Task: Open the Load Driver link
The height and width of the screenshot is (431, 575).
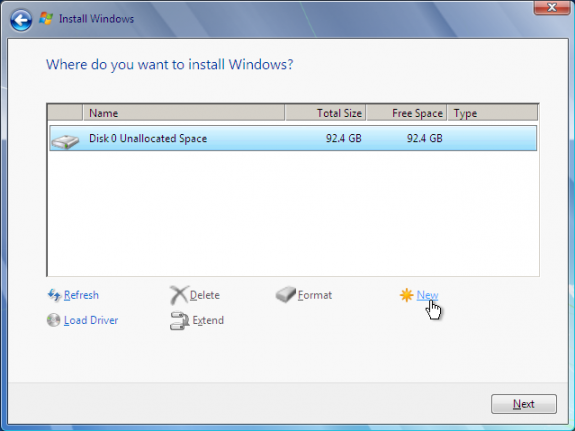Action: (91, 320)
